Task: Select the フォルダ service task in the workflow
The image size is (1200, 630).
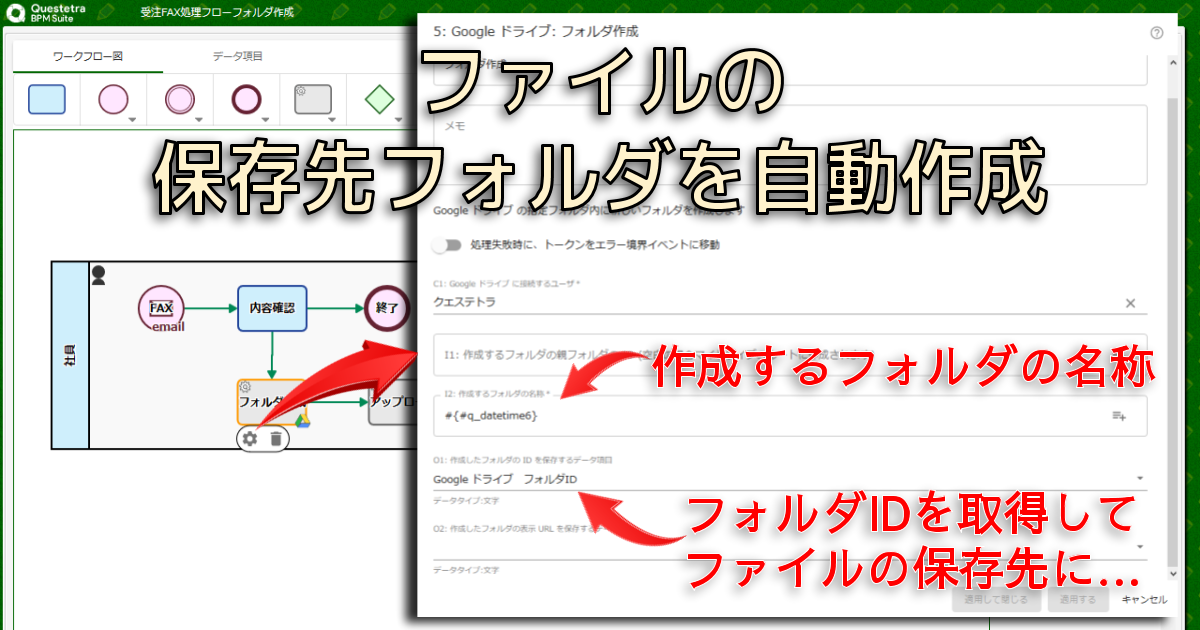Action: click(271, 403)
